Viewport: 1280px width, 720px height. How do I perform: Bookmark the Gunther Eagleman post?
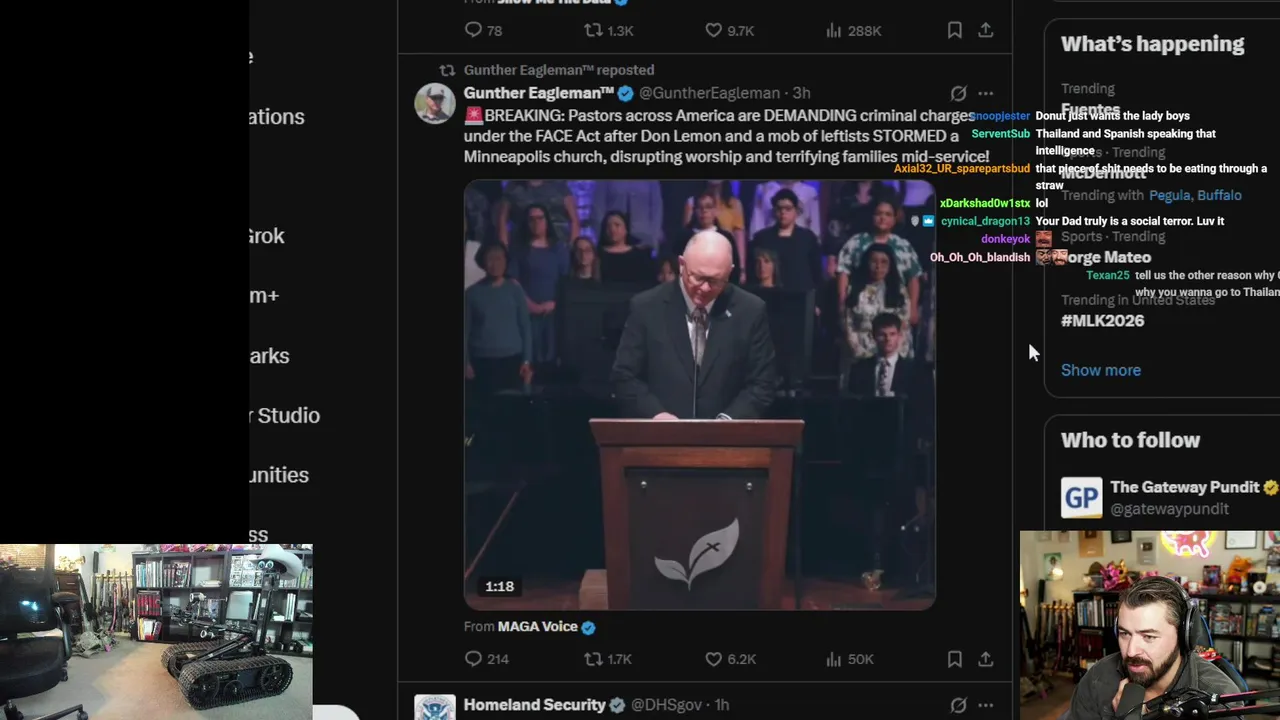click(955, 659)
